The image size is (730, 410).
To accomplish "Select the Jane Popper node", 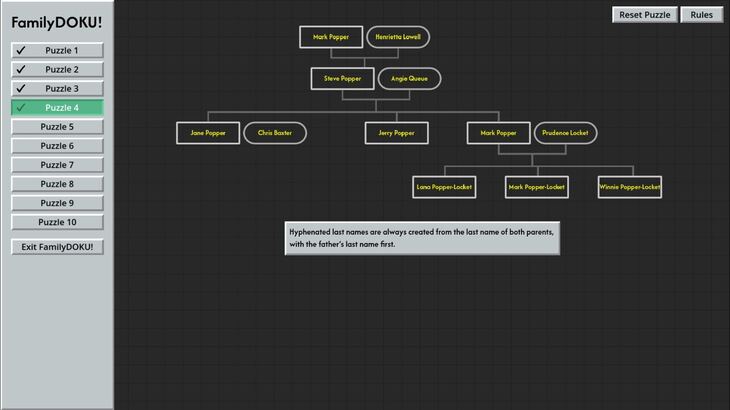I will [208, 133].
